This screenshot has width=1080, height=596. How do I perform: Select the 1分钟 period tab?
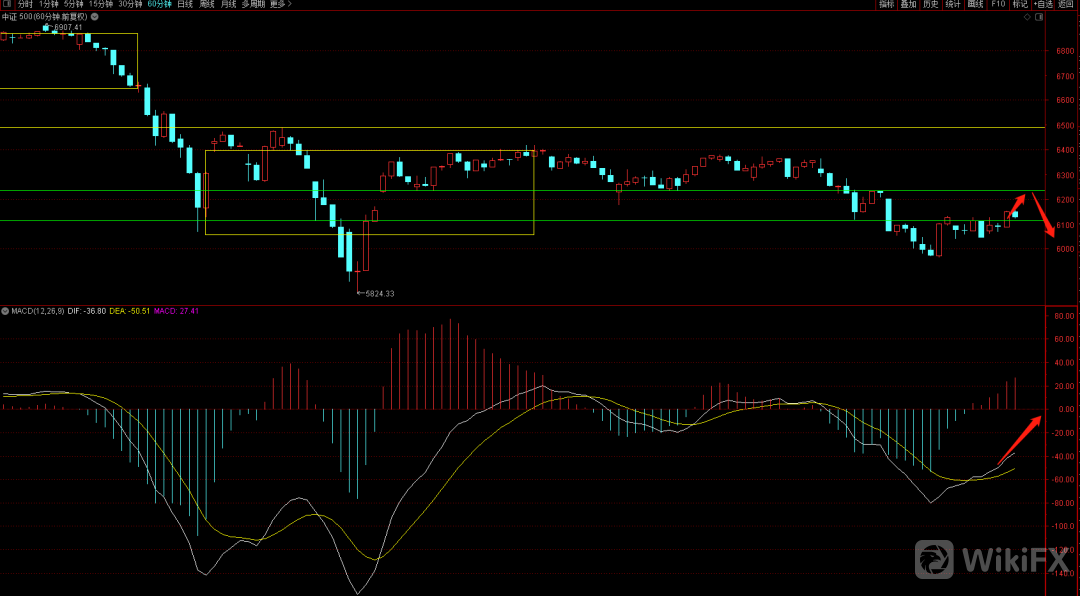click(x=48, y=5)
